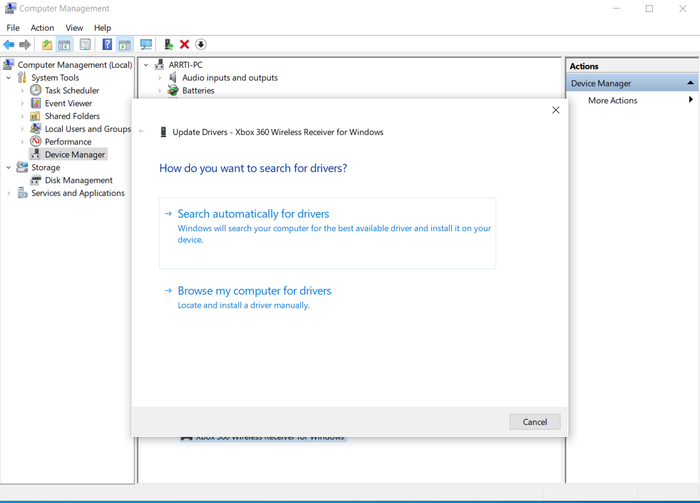The width and height of the screenshot is (700, 503).
Task: Toggle the Show/Hide Action Pane icon
Action: 125,45
